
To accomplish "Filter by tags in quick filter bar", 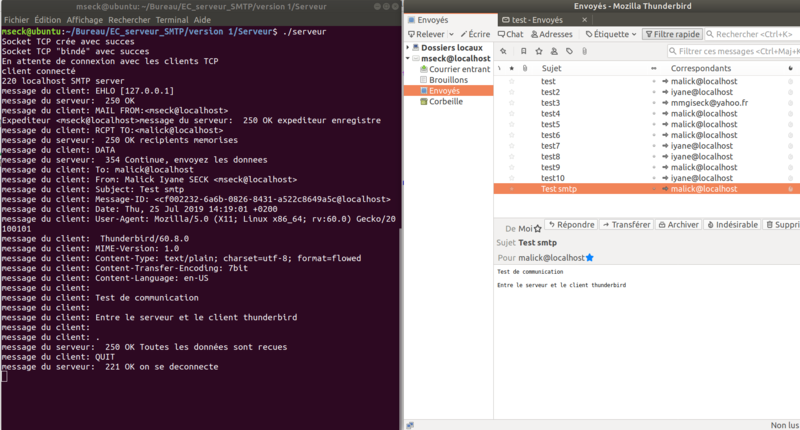I will click(569, 50).
